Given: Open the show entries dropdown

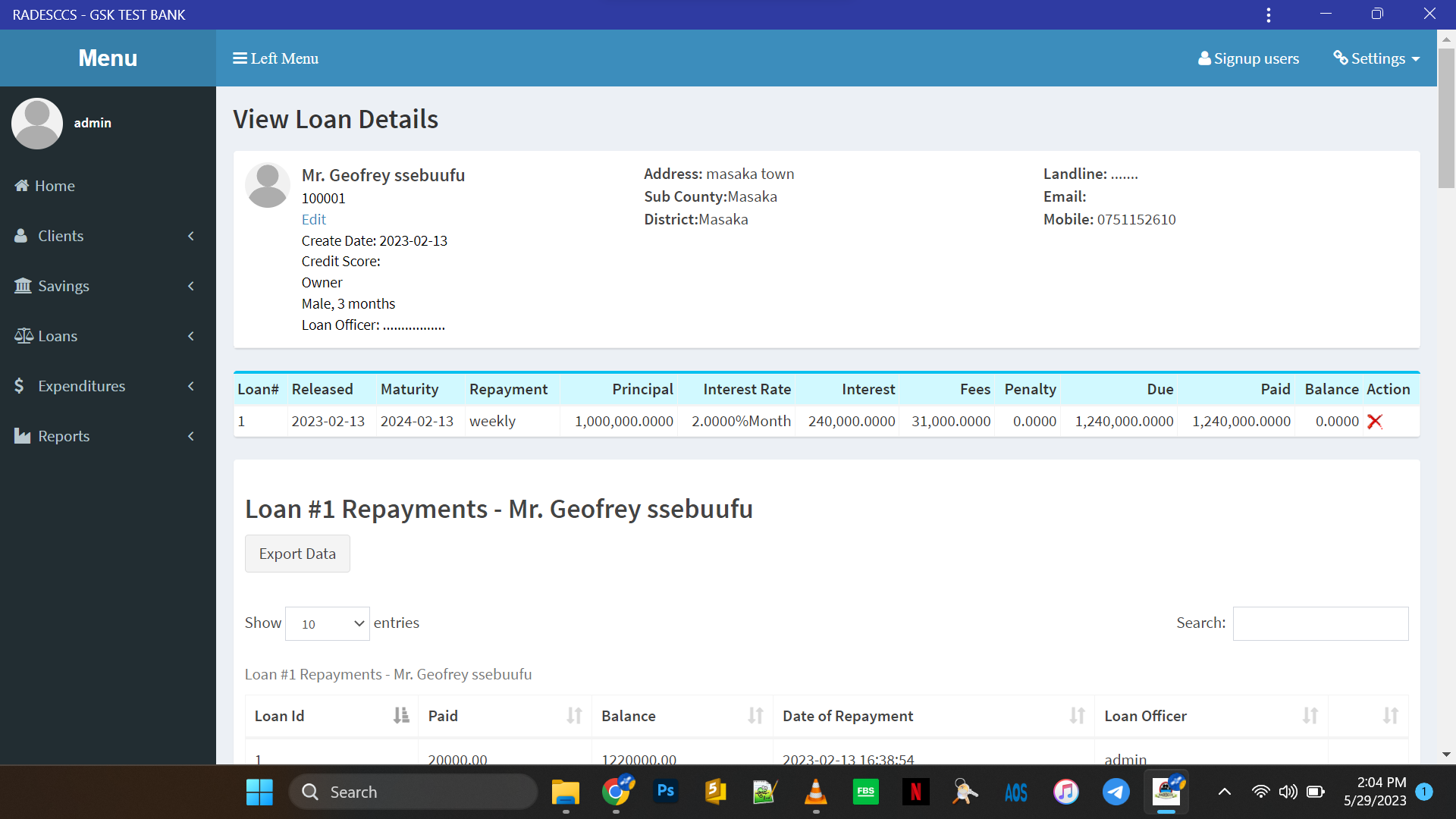Looking at the screenshot, I should pyautogui.click(x=327, y=623).
